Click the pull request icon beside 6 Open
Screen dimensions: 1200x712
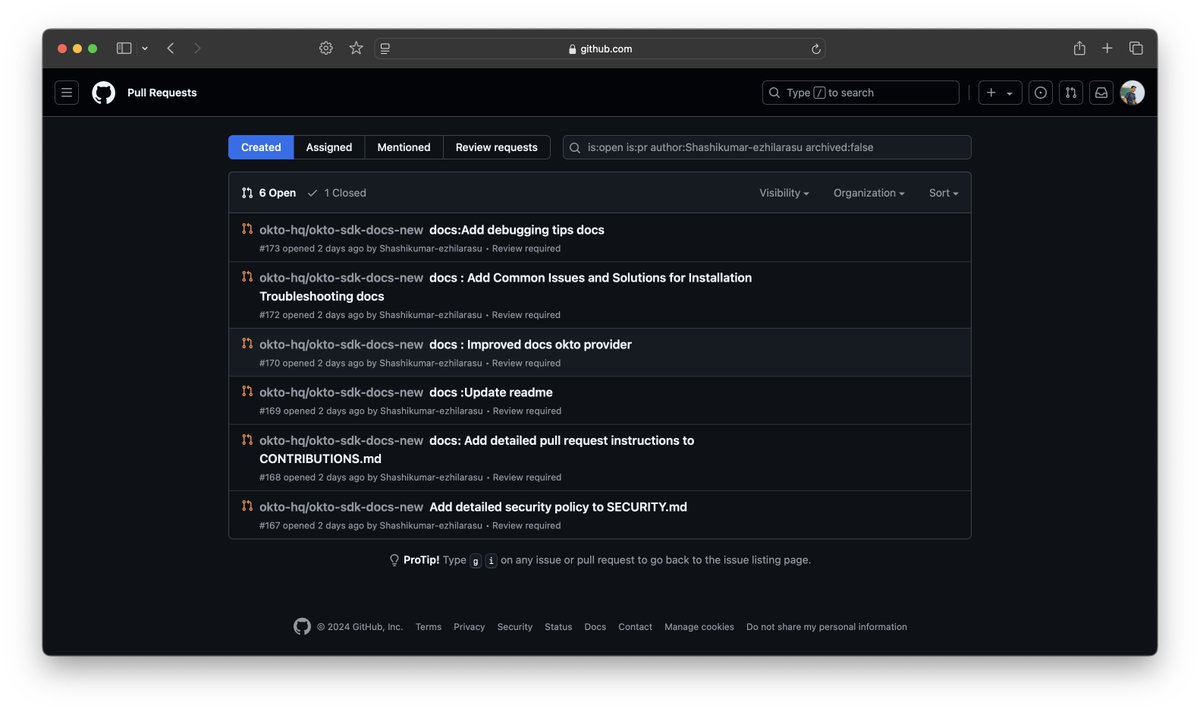(x=247, y=193)
